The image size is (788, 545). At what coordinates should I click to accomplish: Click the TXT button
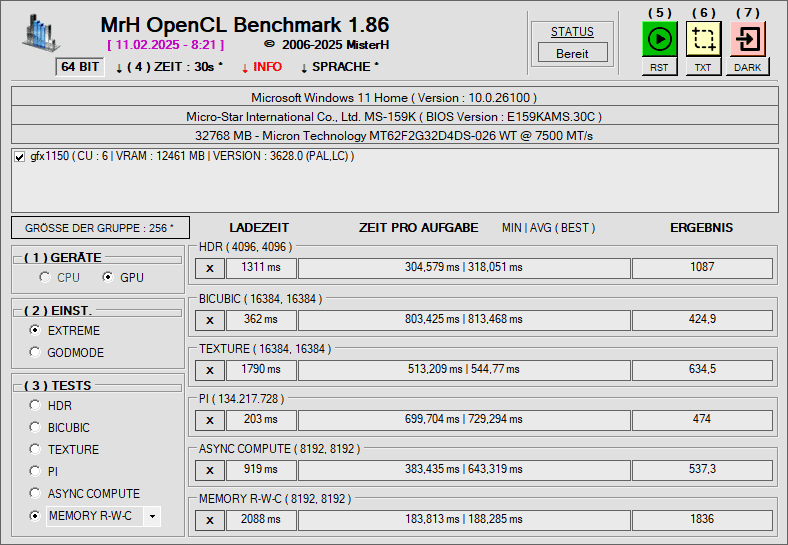coord(704,67)
